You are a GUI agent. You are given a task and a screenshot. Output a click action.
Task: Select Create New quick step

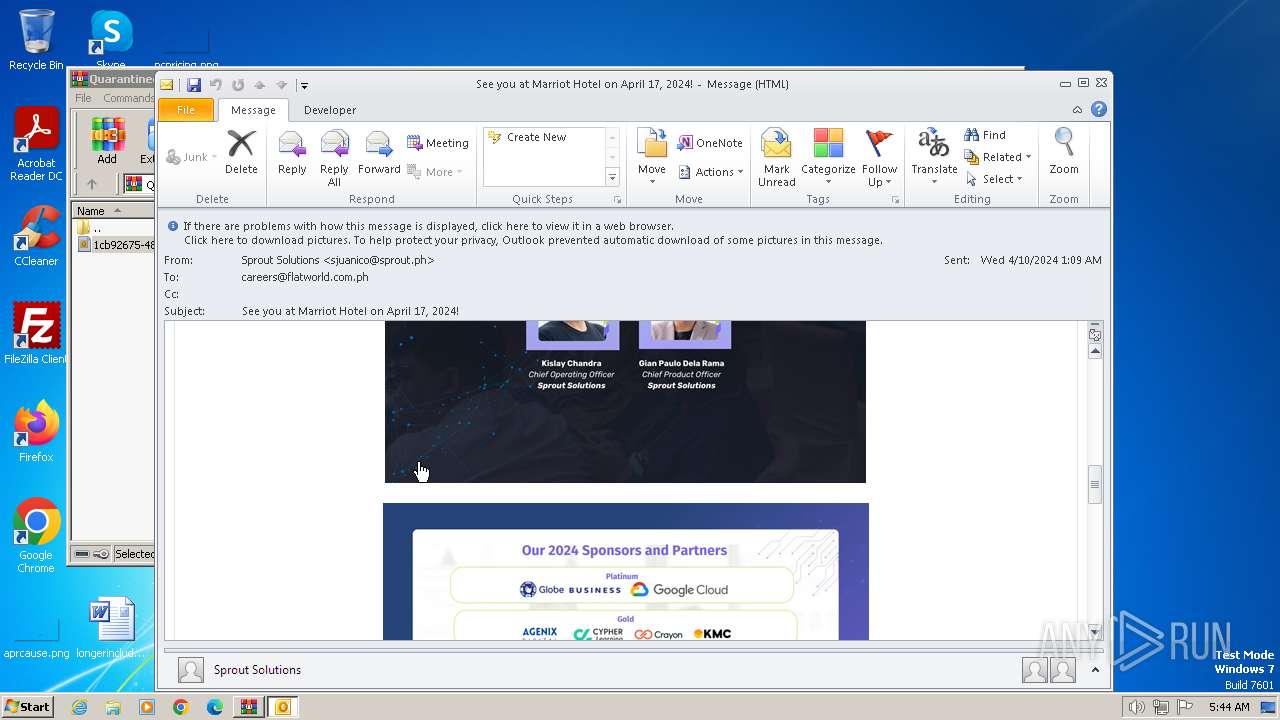536,137
